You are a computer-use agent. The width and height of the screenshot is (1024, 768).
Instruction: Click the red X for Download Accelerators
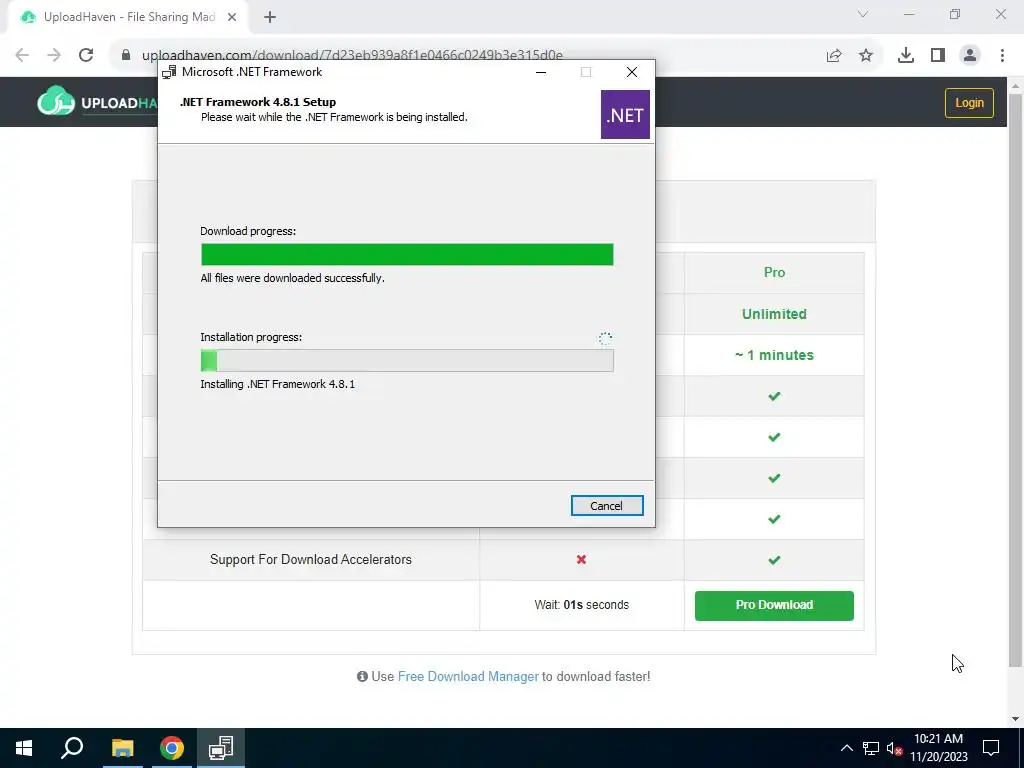581,560
